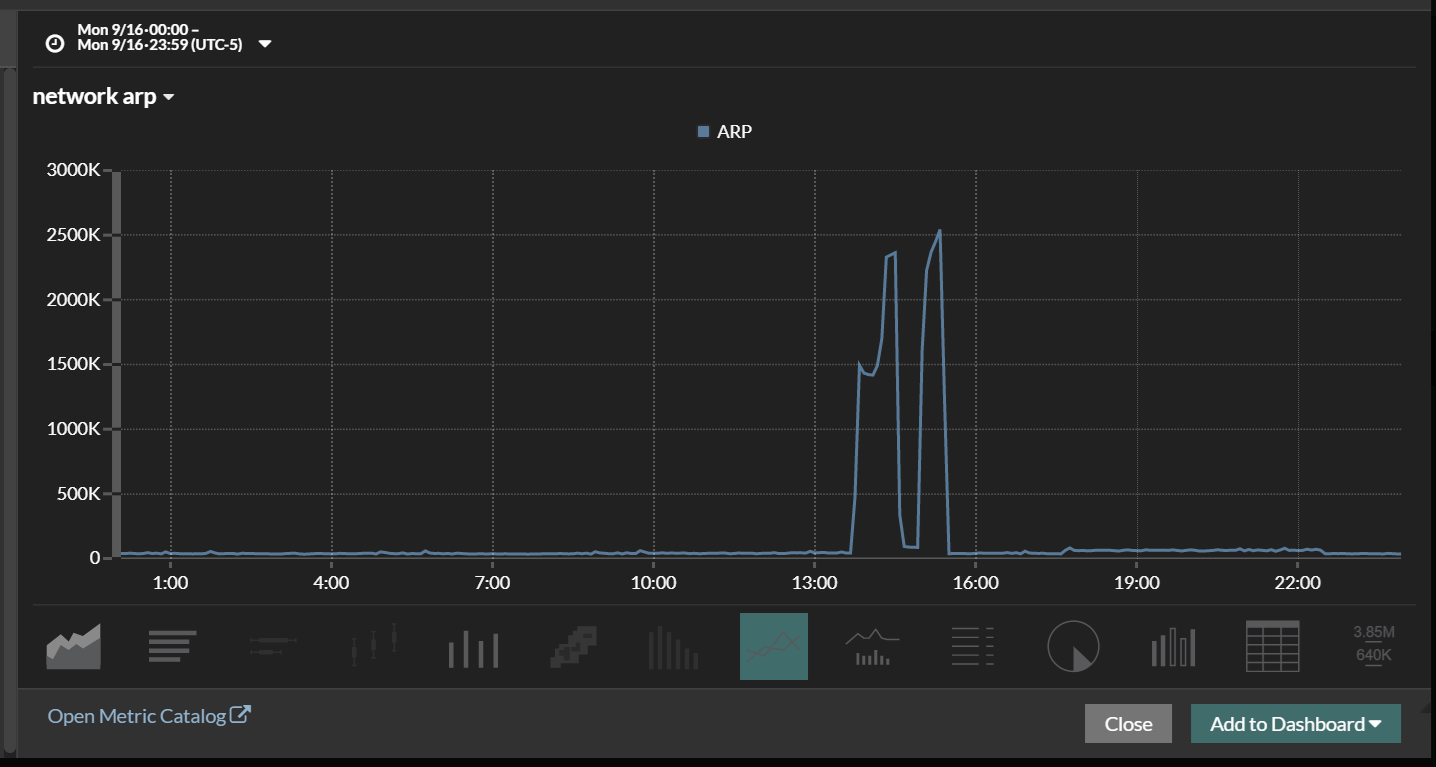
Task: Switch to the list chart type
Action: click(x=973, y=647)
